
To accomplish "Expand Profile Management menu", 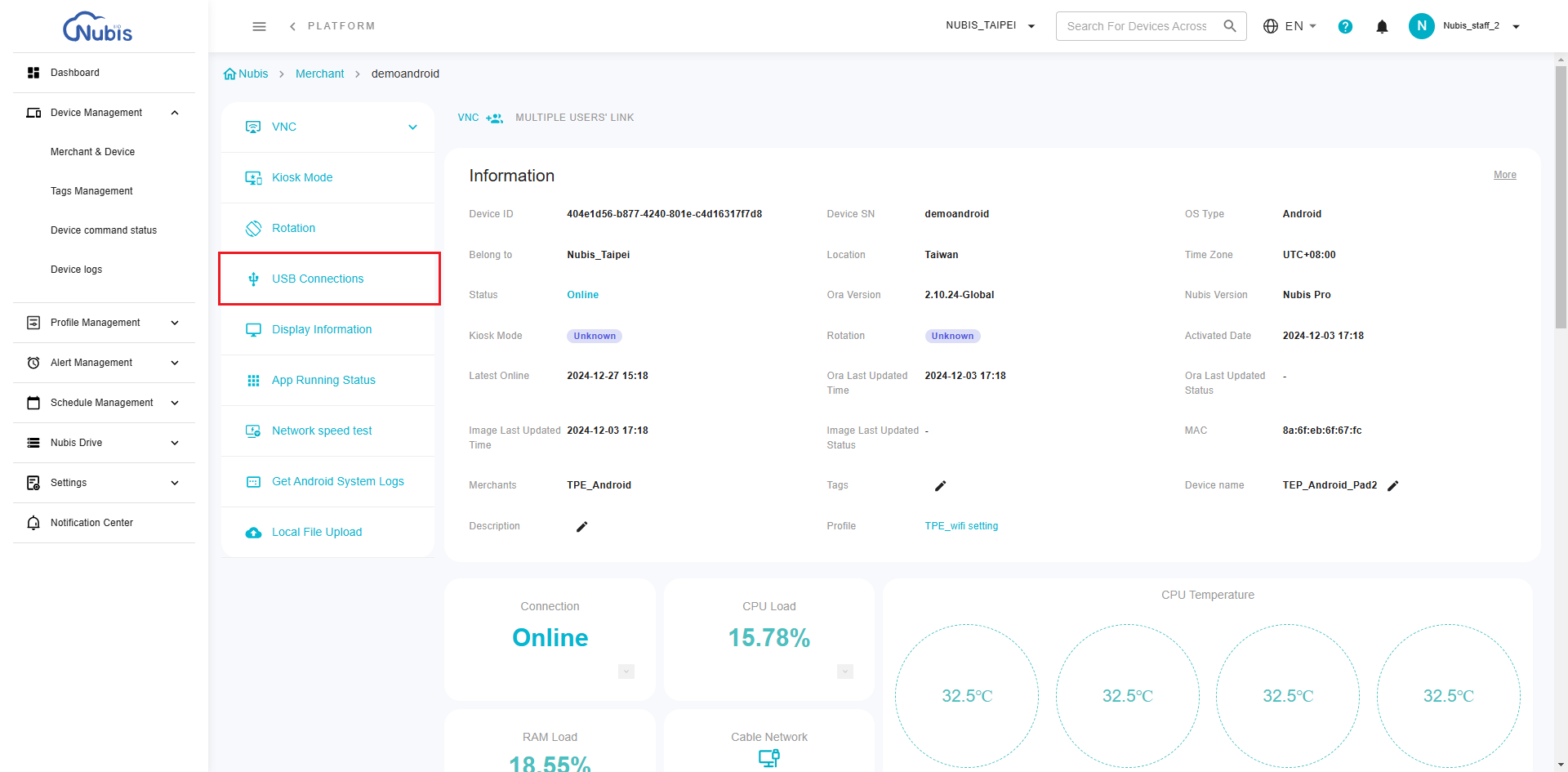I will point(104,323).
